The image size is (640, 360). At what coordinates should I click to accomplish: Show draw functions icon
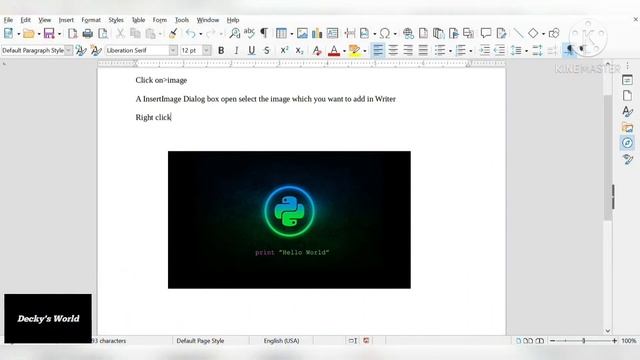(x=554, y=33)
